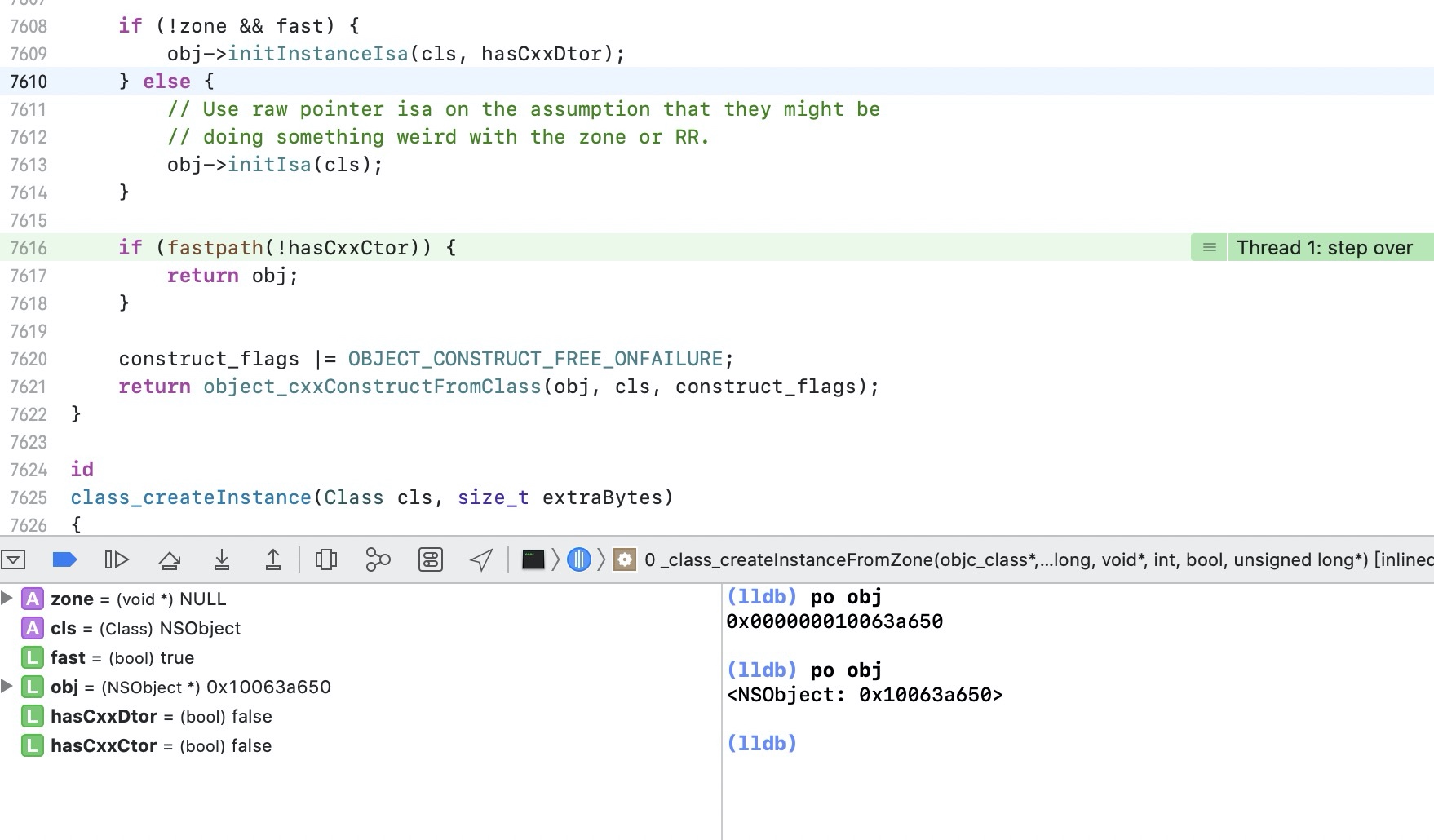Select the thread icon in debug jump bar
1434x840 pixels.
(579, 559)
